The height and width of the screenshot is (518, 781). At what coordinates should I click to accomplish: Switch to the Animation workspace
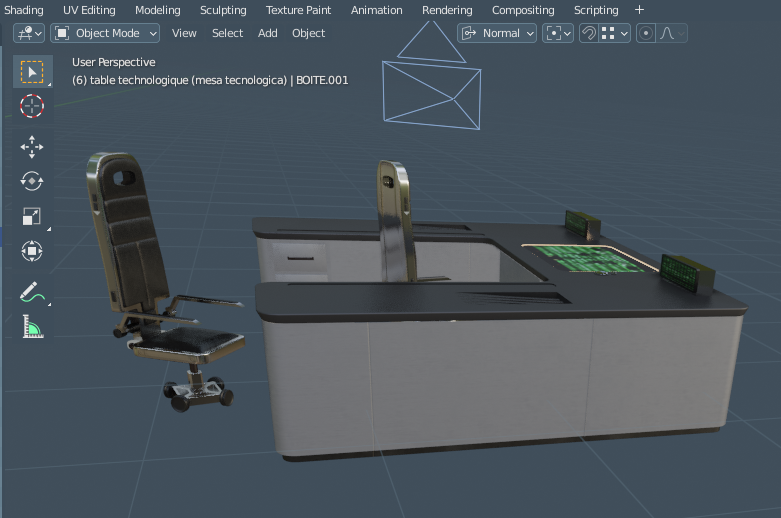click(377, 10)
